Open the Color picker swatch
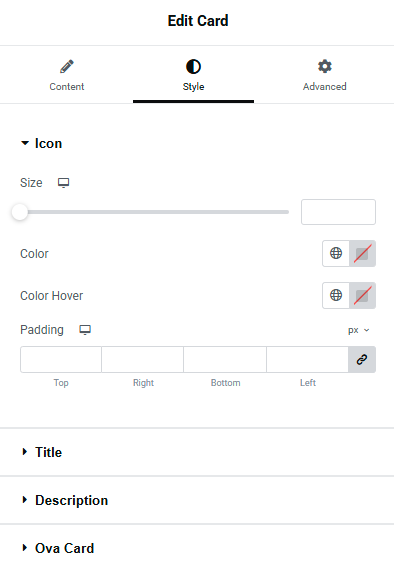This screenshot has width=394, height=573. (x=362, y=253)
